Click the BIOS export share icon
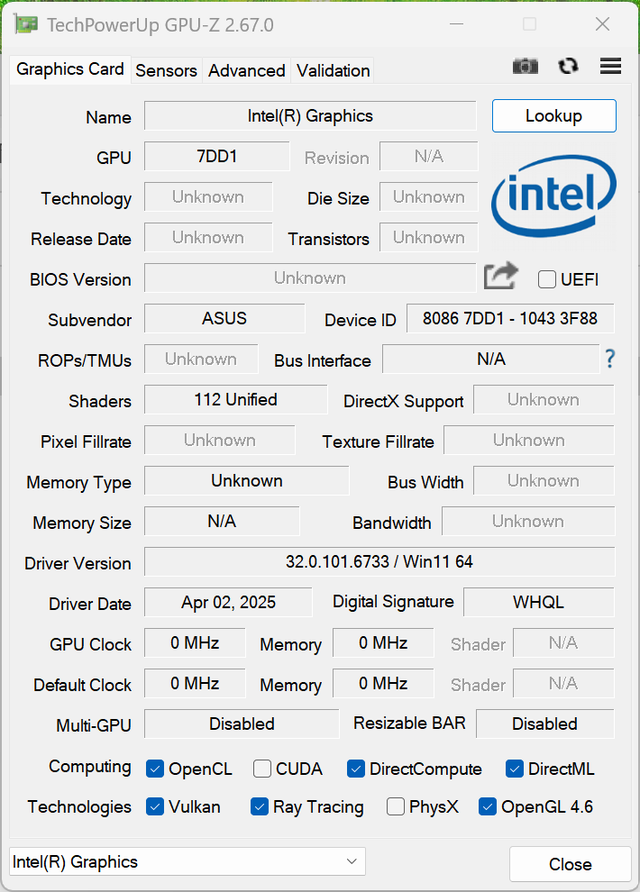This screenshot has width=640, height=892. click(x=501, y=276)
